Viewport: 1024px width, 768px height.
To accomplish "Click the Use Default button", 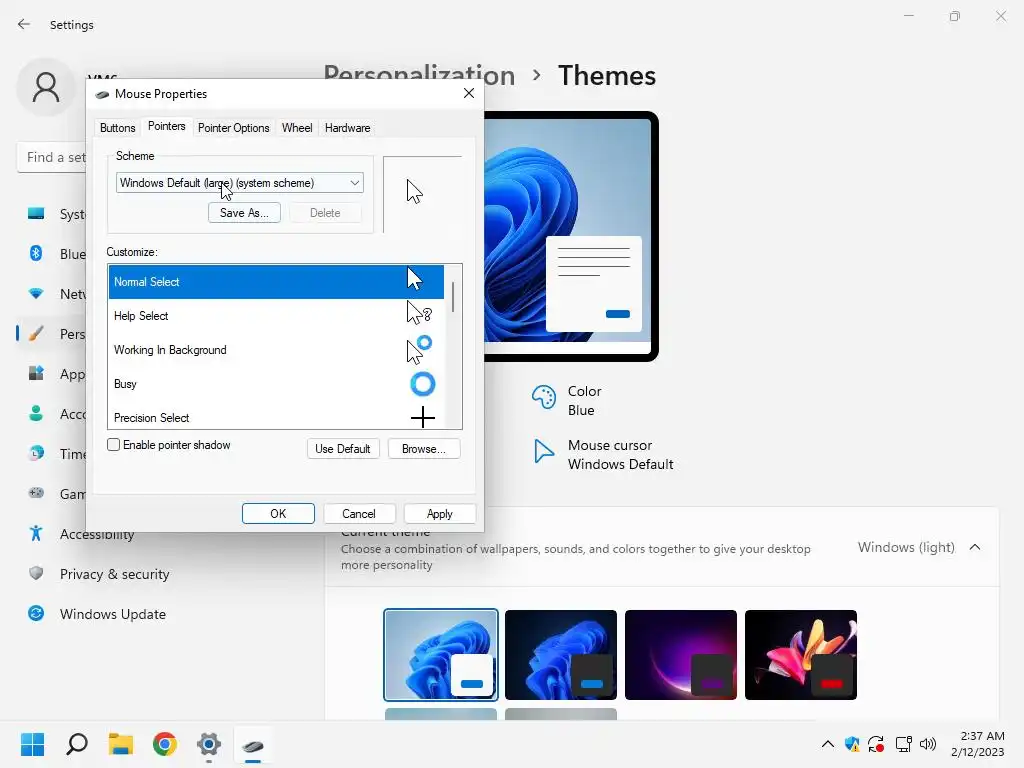I will pos(343,449).
